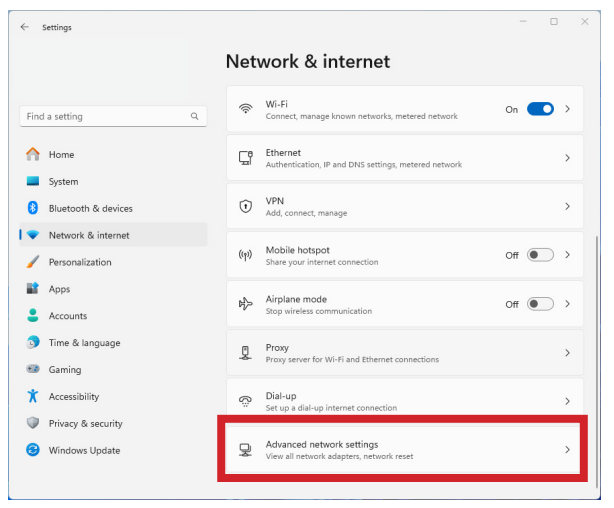Open Accessibility label in sidebar
The image size is (614, 508).
[74, 397]
